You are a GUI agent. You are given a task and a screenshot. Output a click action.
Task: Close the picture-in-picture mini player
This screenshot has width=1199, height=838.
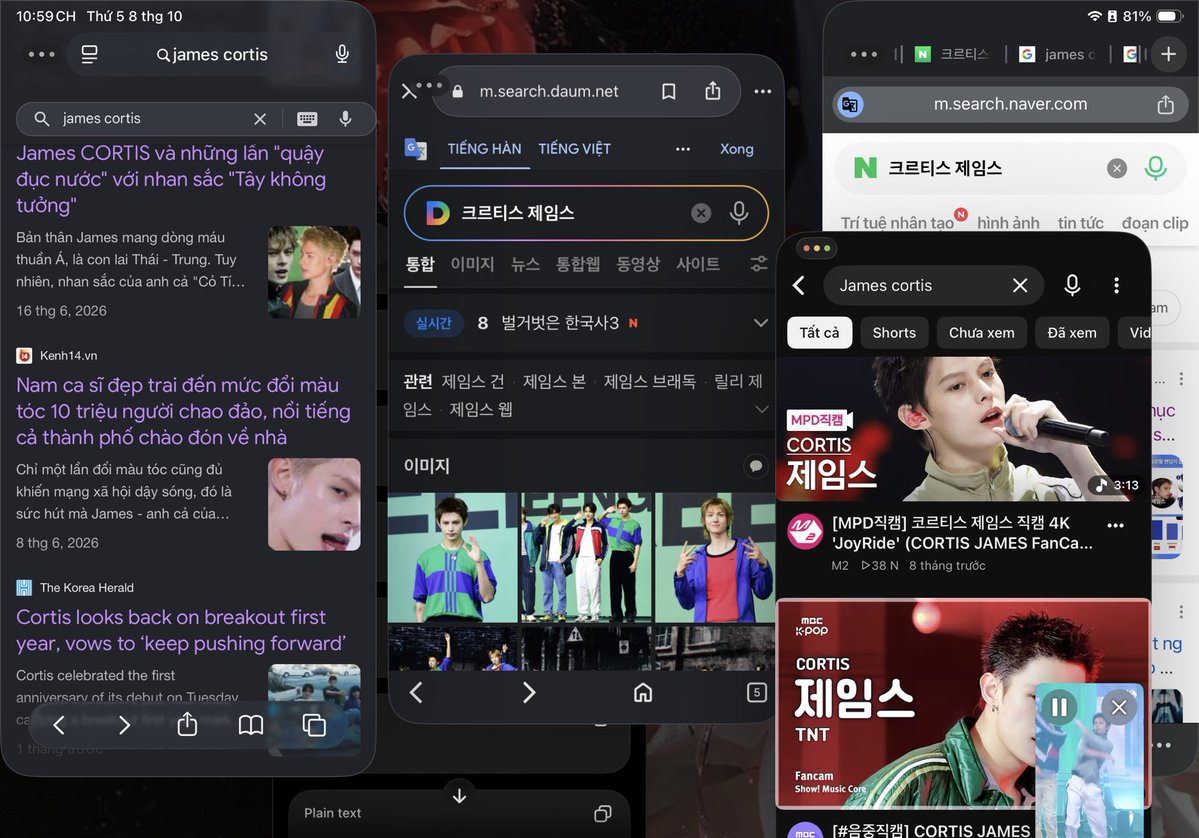tap(1119, 707)
